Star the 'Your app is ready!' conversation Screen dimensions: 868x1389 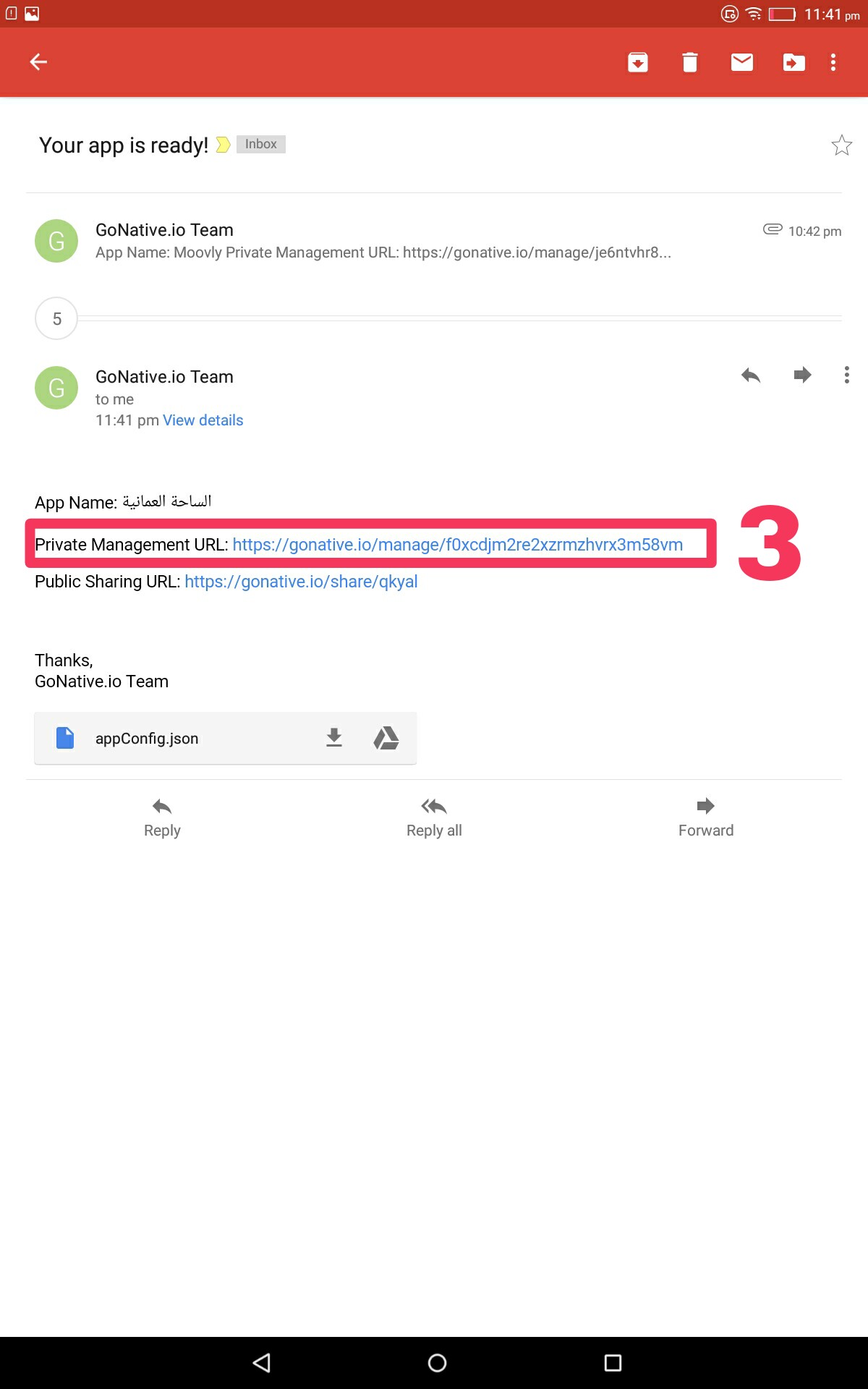tap(841, 145)
